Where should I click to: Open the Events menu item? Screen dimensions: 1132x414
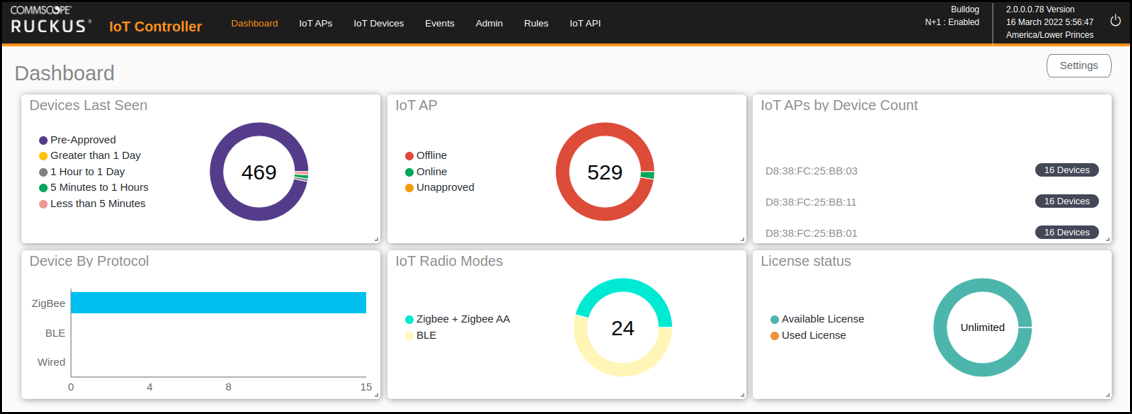tap(440, 23)
